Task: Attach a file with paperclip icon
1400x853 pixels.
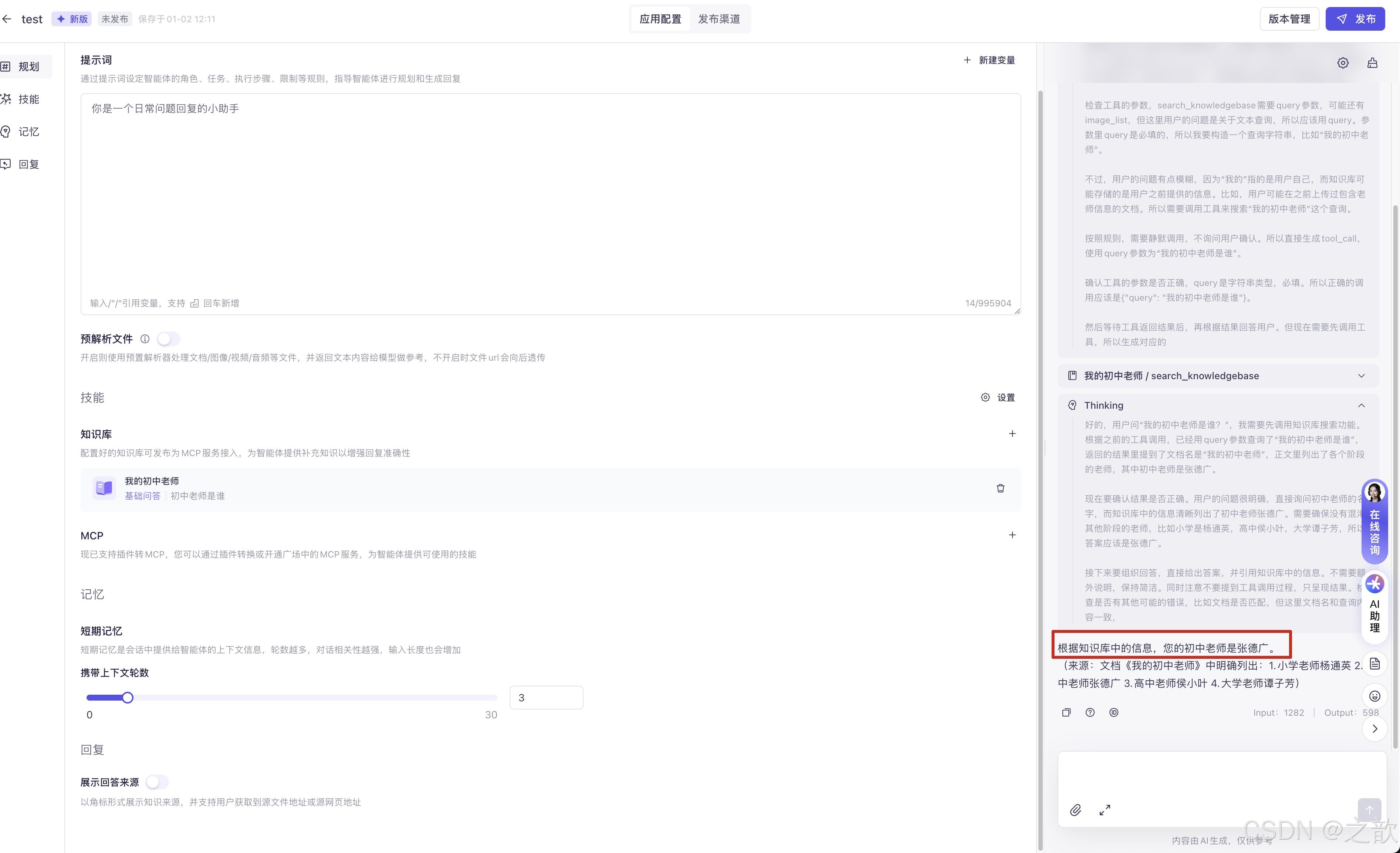Action: 1075,810
